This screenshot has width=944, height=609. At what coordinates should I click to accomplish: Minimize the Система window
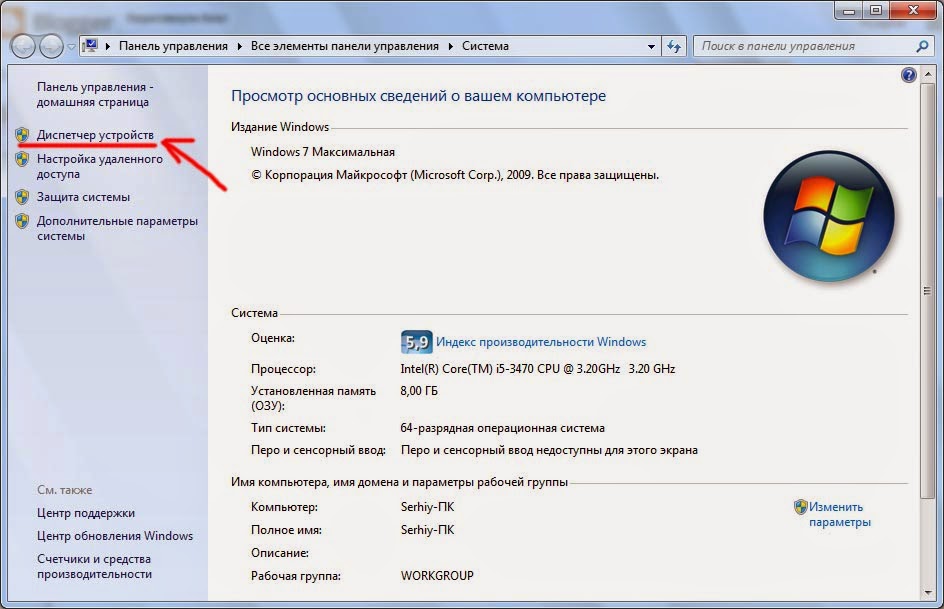[849, 10]
